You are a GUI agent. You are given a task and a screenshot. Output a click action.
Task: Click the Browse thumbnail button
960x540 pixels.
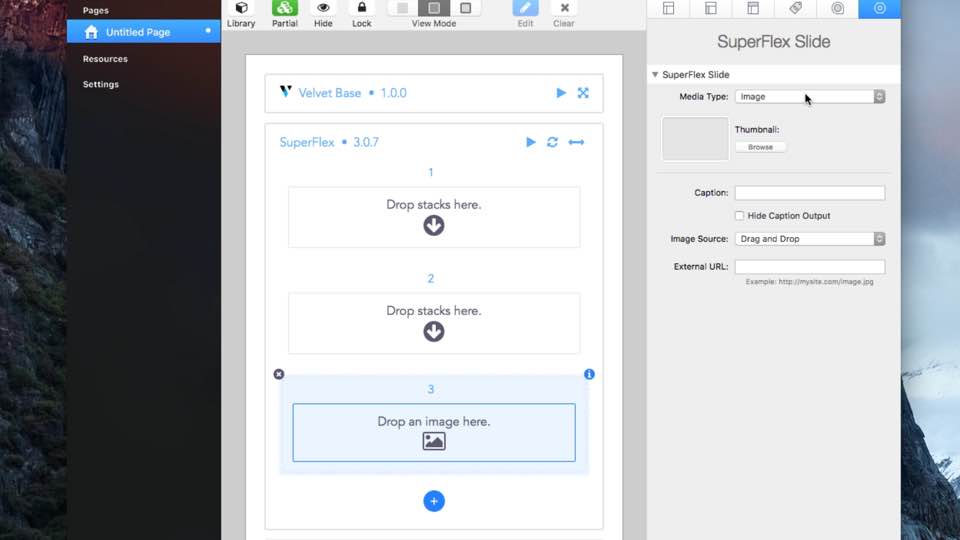[x=760, y=147]
